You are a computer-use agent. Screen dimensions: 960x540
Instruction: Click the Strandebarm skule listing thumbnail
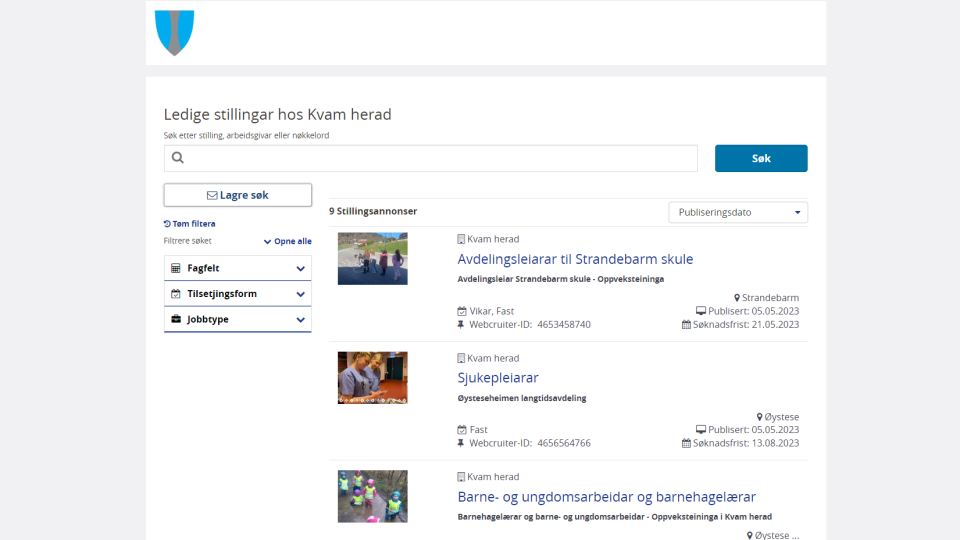[372, 258]
